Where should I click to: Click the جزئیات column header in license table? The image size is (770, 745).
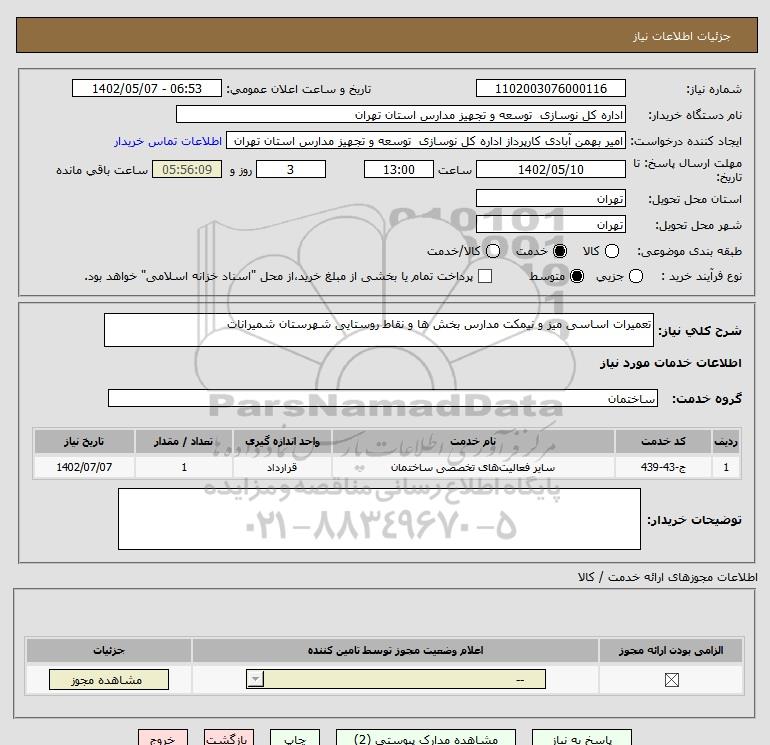coord(109,650)
